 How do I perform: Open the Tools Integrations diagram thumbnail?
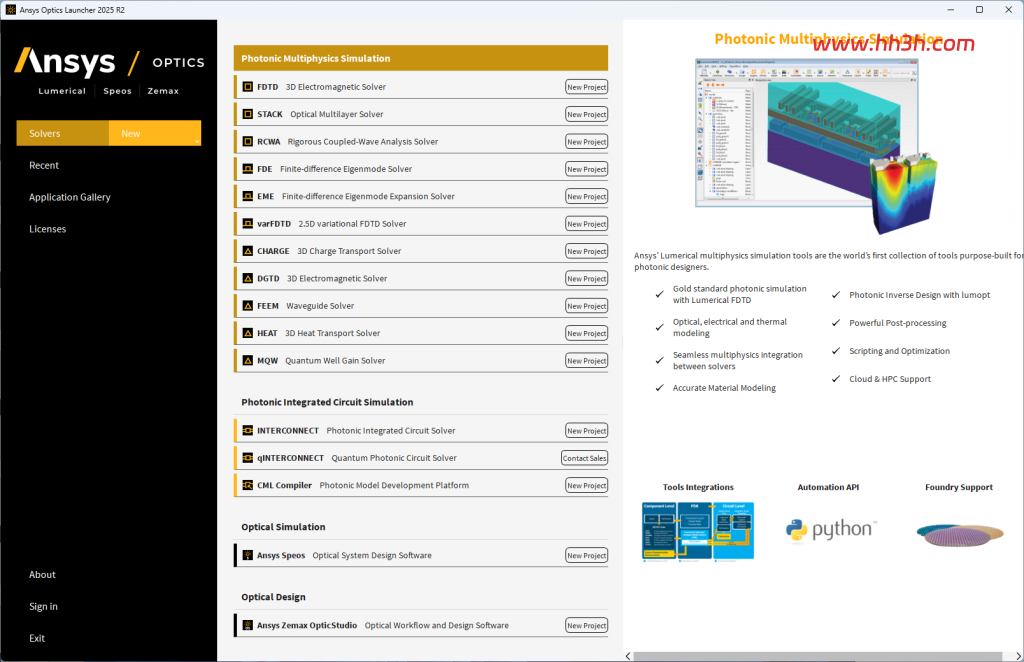click(x=698, y=531)
